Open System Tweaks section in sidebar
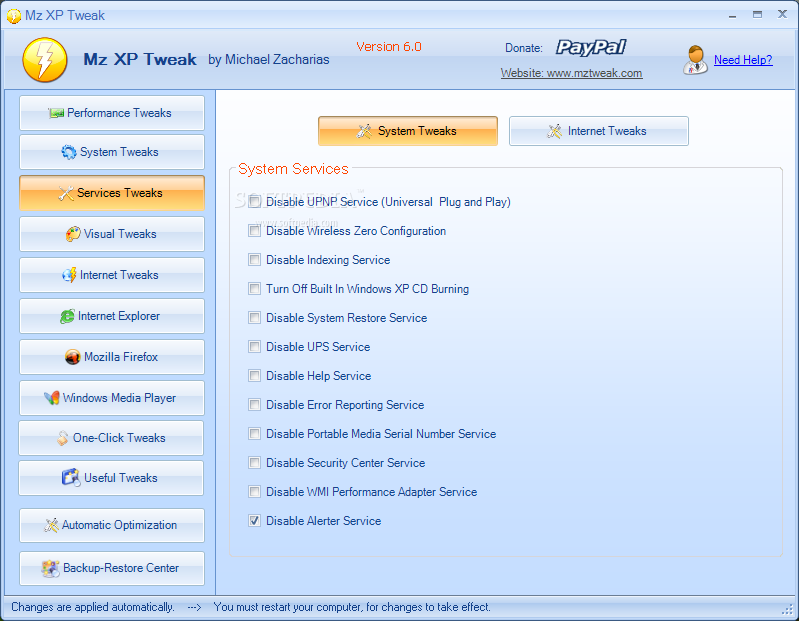This screenshot has width=799, height=621. (x=112, y=152)
